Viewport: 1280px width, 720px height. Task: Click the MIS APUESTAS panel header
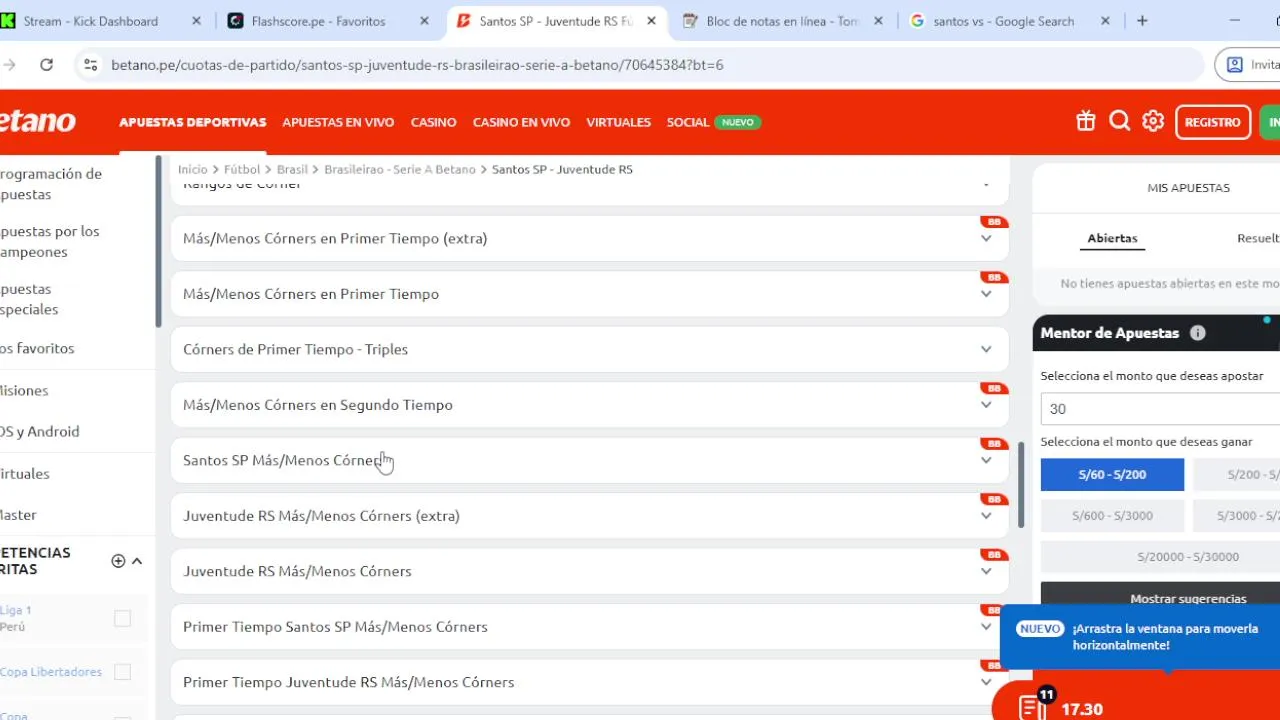coord(1188,188)
